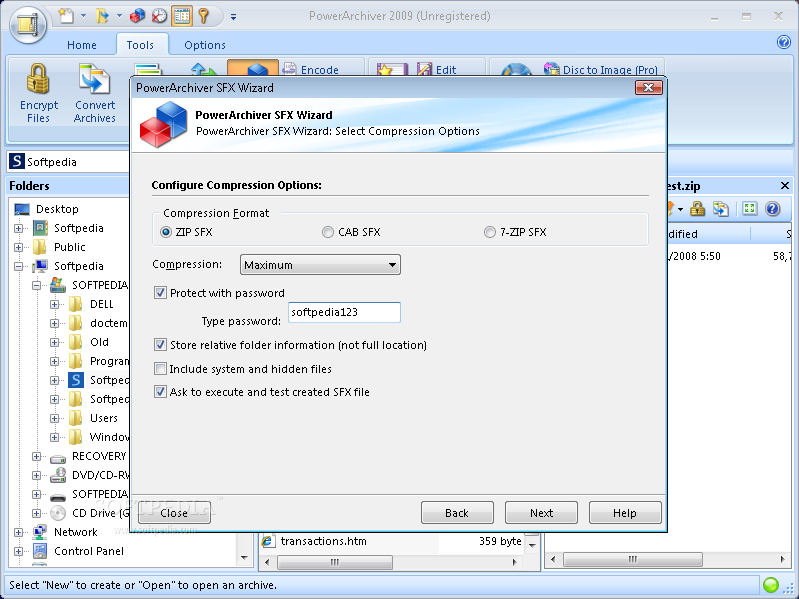Close the SFX Wizard with red X button
Screen dimensions: 799x599
point(649,88)
